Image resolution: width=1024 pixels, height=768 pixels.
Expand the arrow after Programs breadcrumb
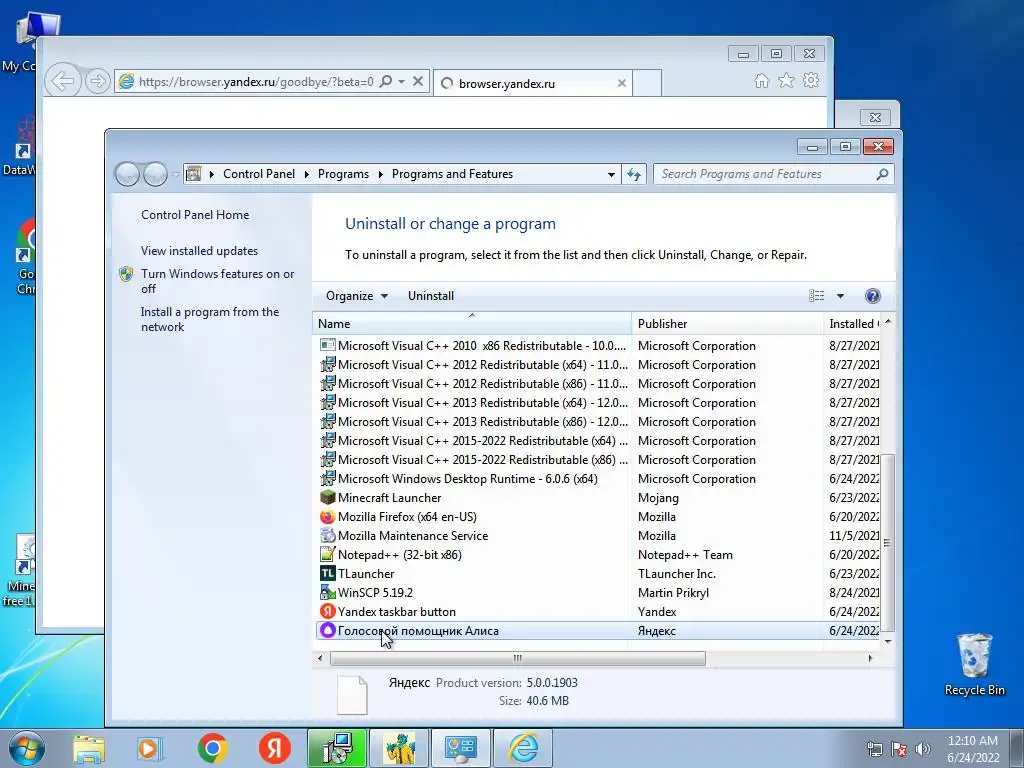pyautogui.click(x=380, y=174)
